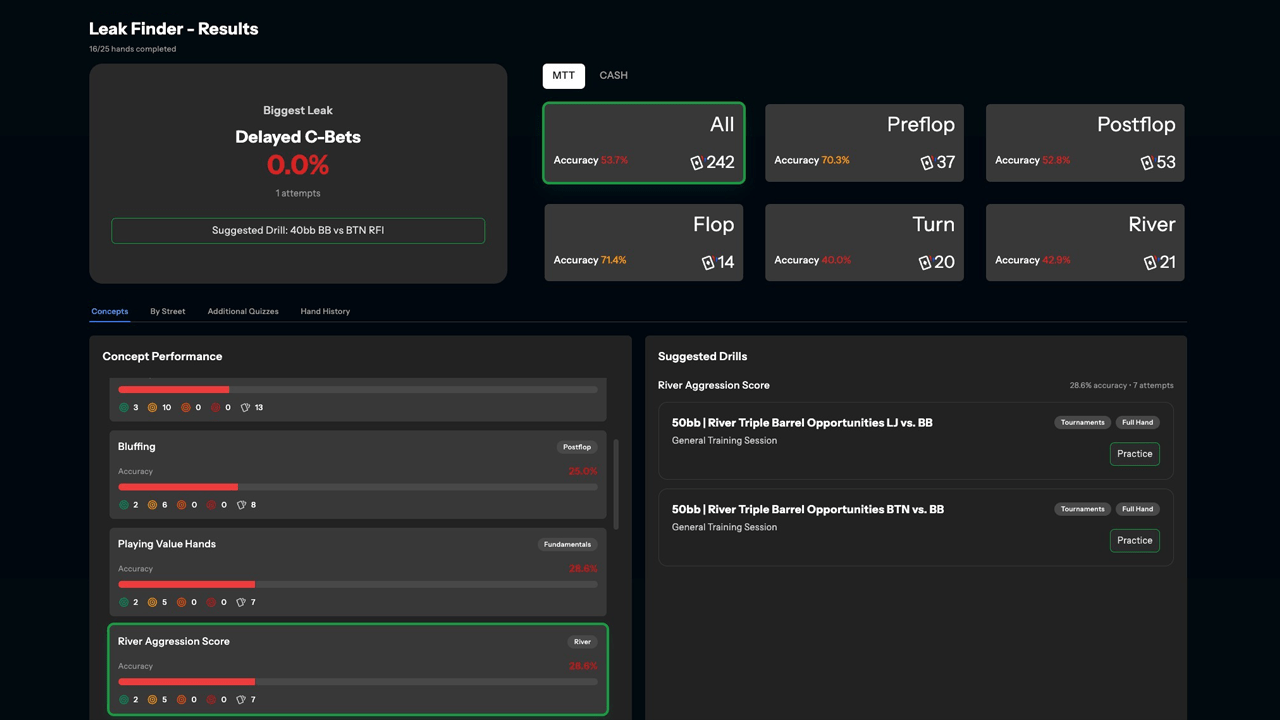Switch to the Hand History tab

[325, 311]
